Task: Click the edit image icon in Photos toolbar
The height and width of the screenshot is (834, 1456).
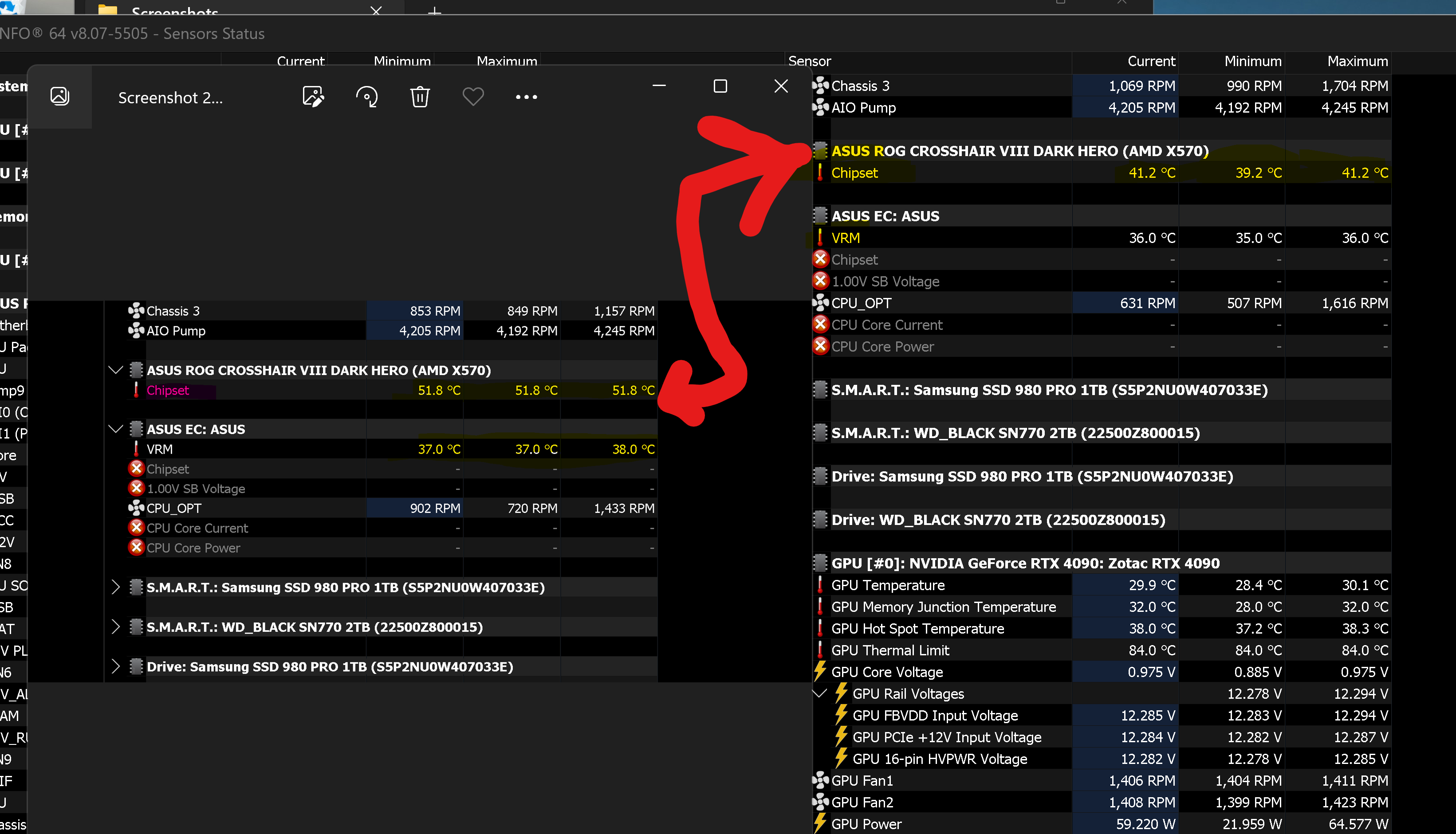Action: click(314, 97)
